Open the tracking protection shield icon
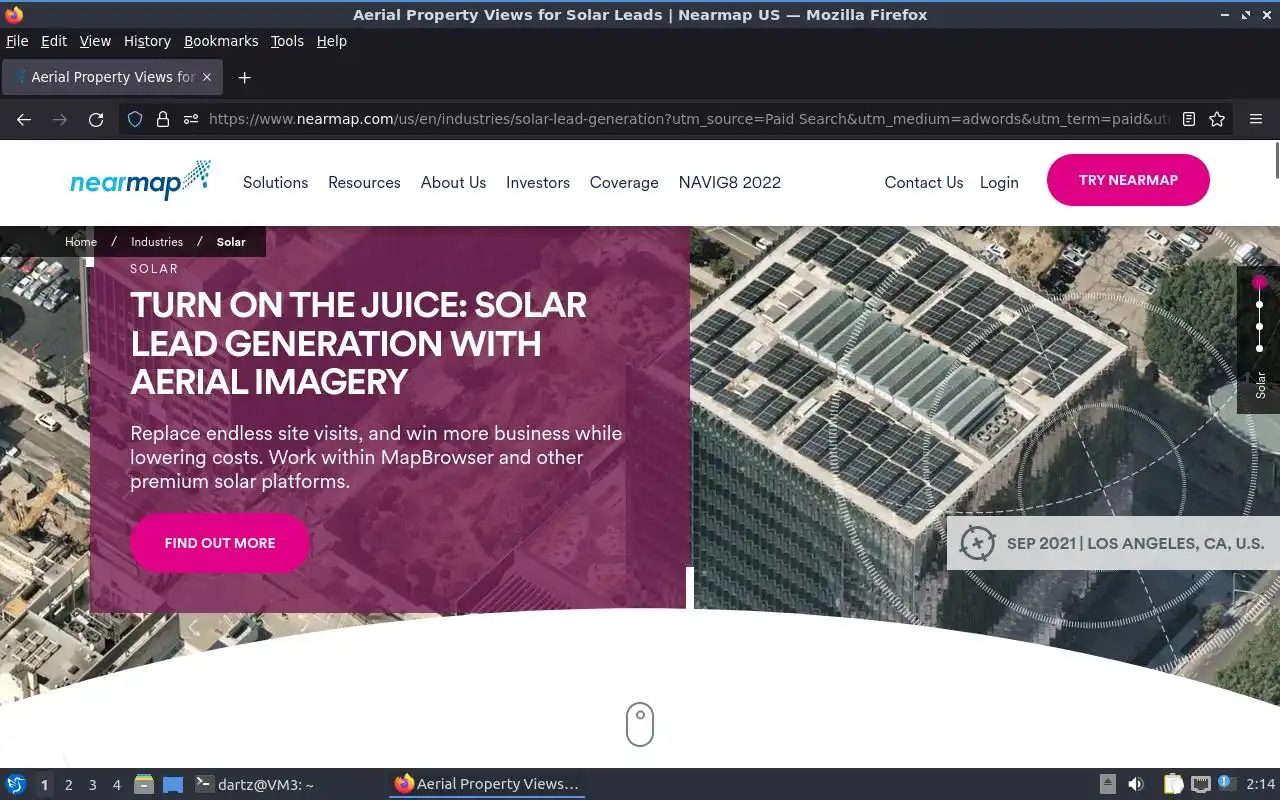The width and height of the screenshot is (1280, 800). (135, 119)
